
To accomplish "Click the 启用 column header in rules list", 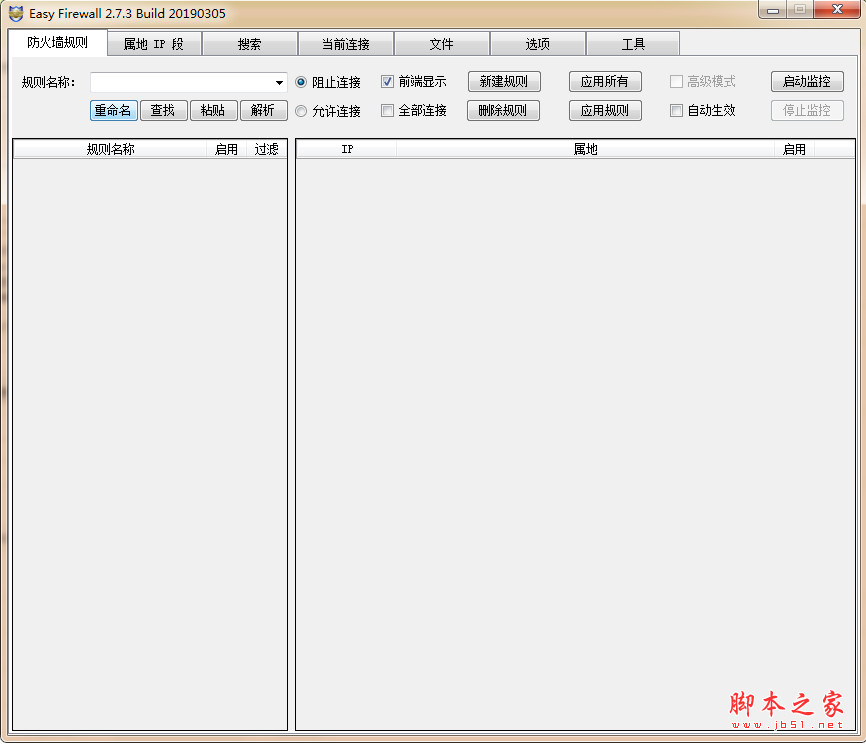I will coord(226,149).
